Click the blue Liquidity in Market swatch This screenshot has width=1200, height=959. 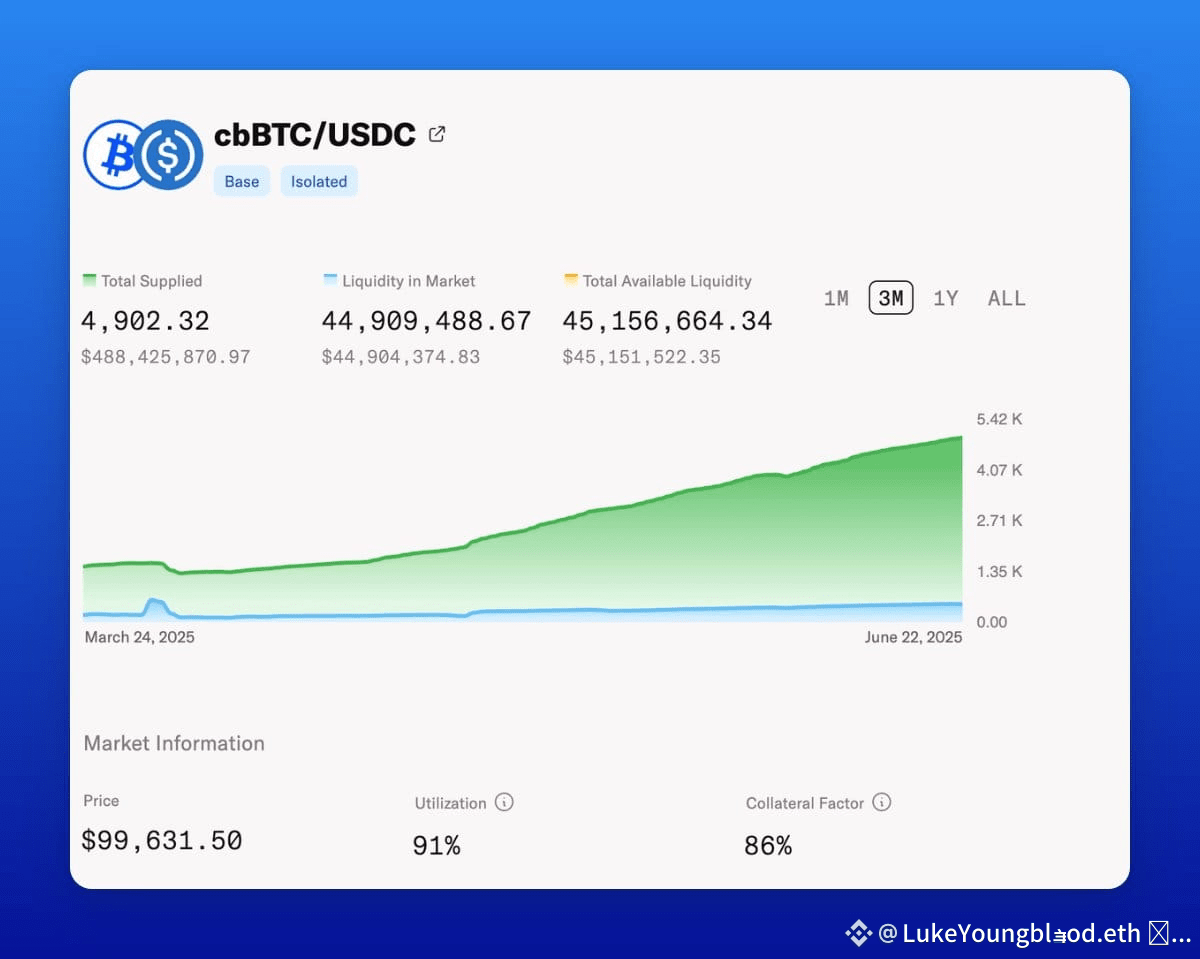[x=330, y=280]
